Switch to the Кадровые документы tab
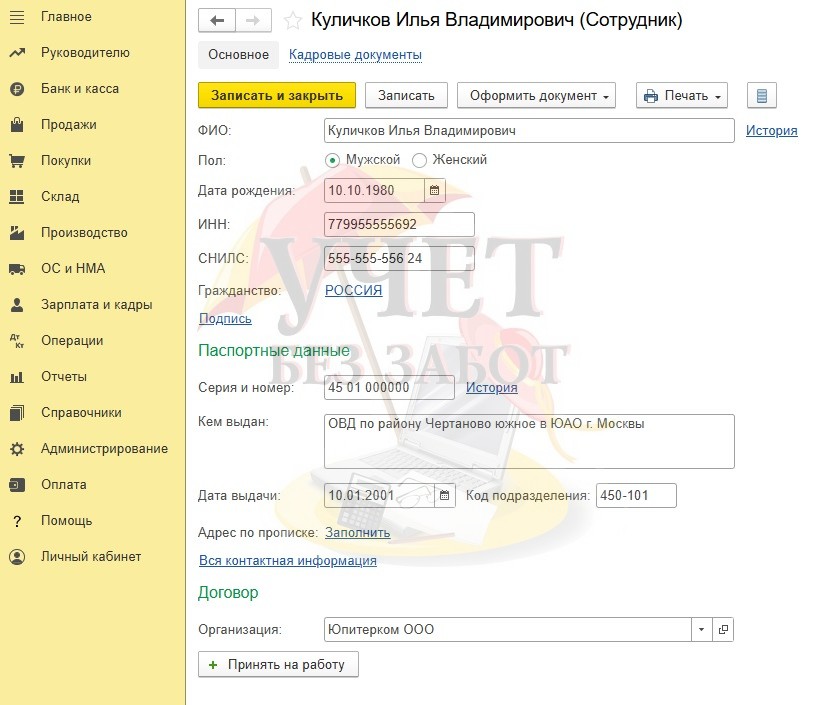Screen dimensions: 825x705 355,55
